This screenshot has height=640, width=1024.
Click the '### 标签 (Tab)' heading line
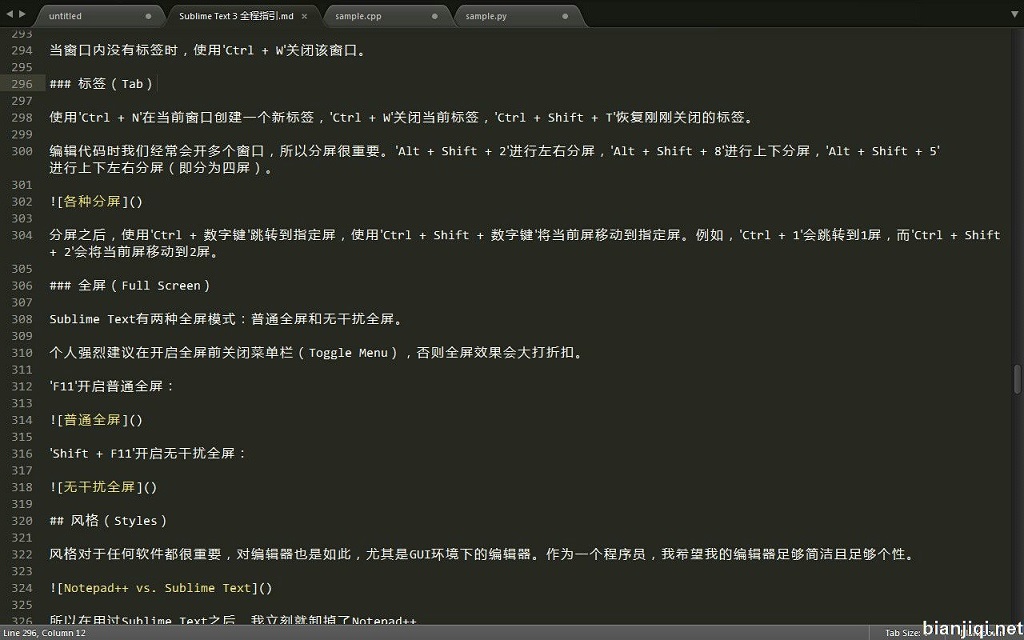pos(101,84)
